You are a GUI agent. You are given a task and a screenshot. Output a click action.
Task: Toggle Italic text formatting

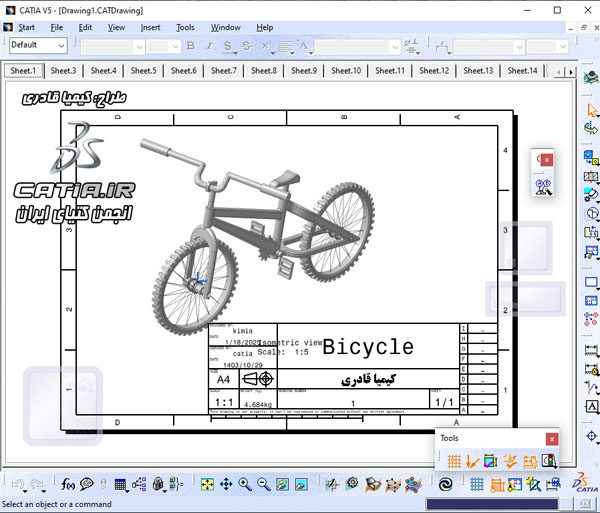point(209,46)
